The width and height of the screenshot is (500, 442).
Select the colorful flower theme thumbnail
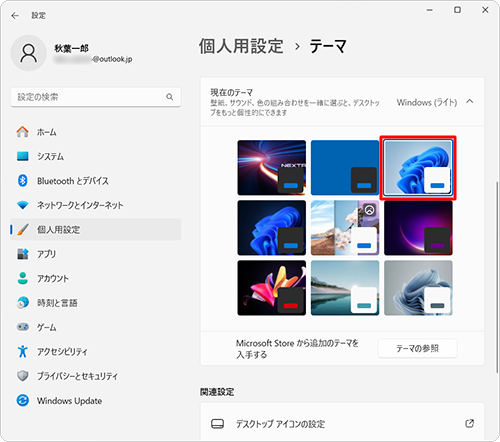271,288
